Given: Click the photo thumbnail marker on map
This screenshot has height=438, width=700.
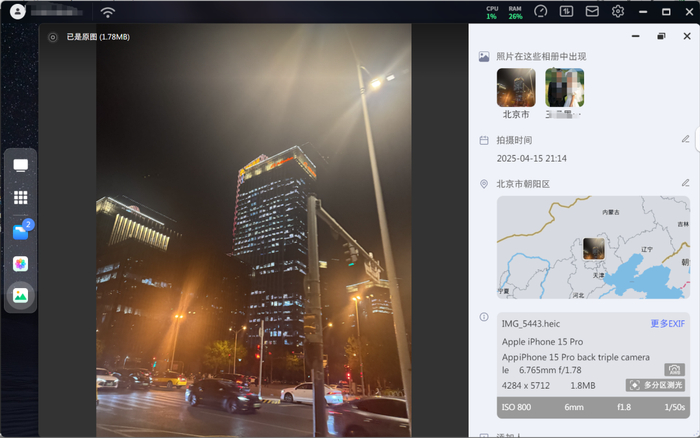Looking at the screenshot, I should point(594,249).
